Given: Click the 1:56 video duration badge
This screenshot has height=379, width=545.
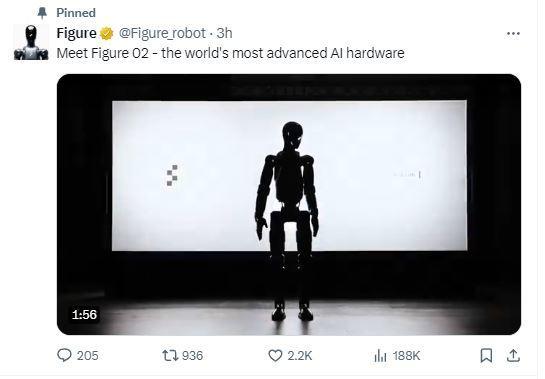Looking at the screenshot, I should coord(84,315).
